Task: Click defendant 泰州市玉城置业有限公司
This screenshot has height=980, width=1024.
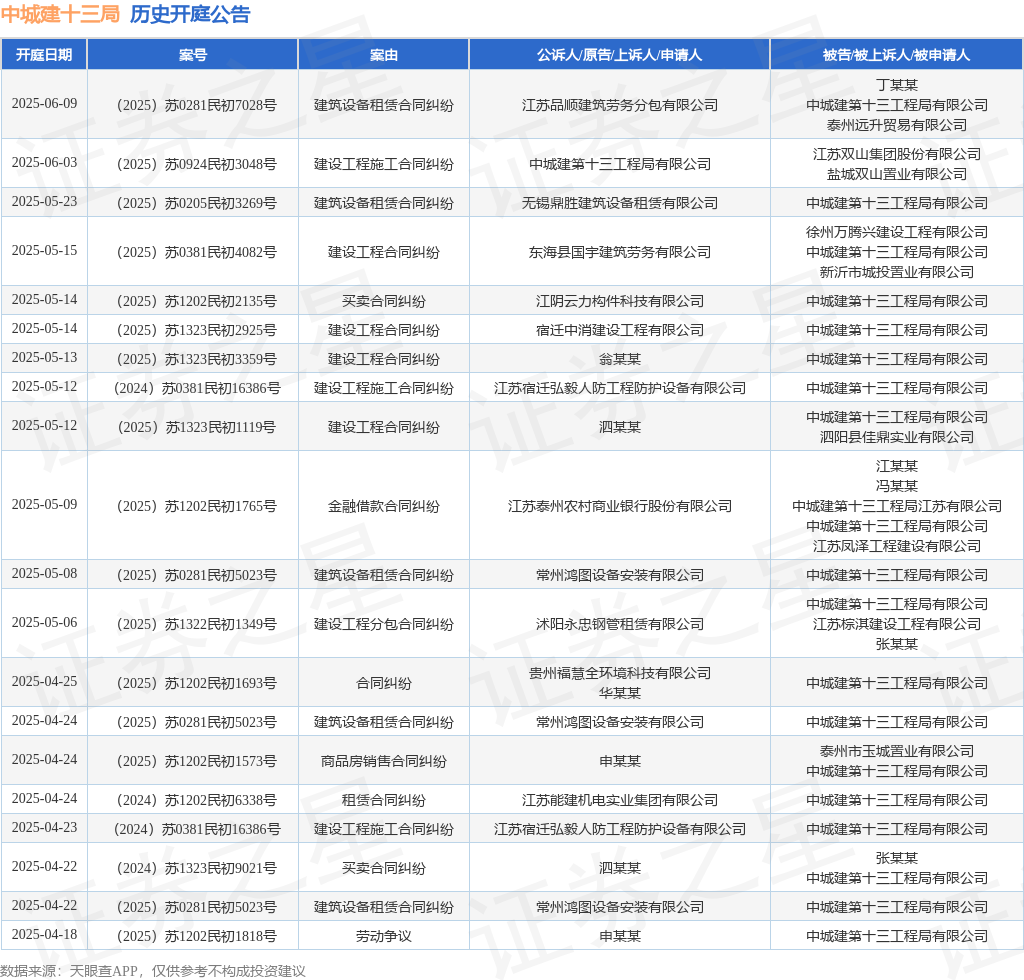Action: (x=897, y=751)
